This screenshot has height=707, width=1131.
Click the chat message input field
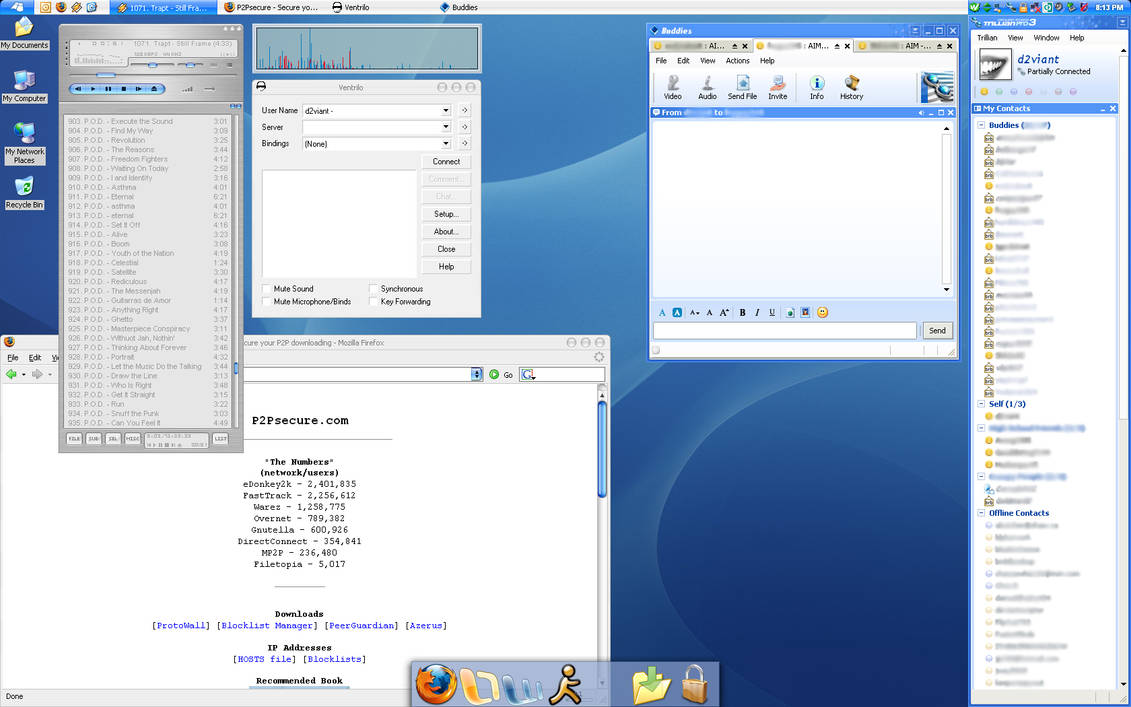(x=785, y=330)
